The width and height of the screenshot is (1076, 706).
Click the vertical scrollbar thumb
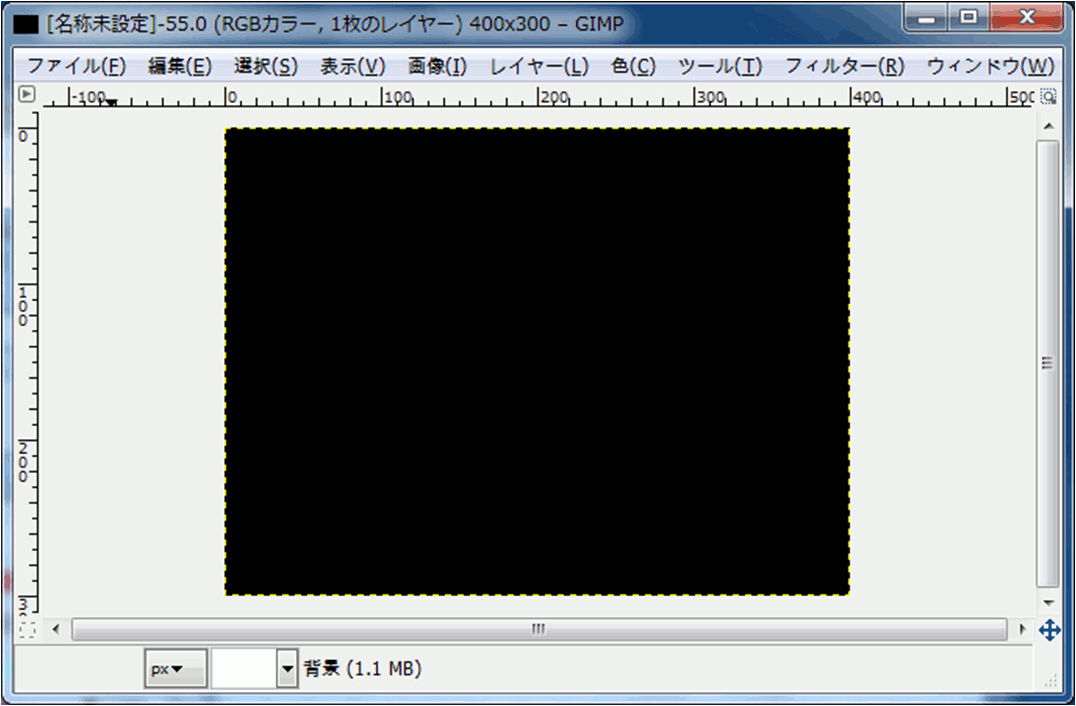point(1048,364)
